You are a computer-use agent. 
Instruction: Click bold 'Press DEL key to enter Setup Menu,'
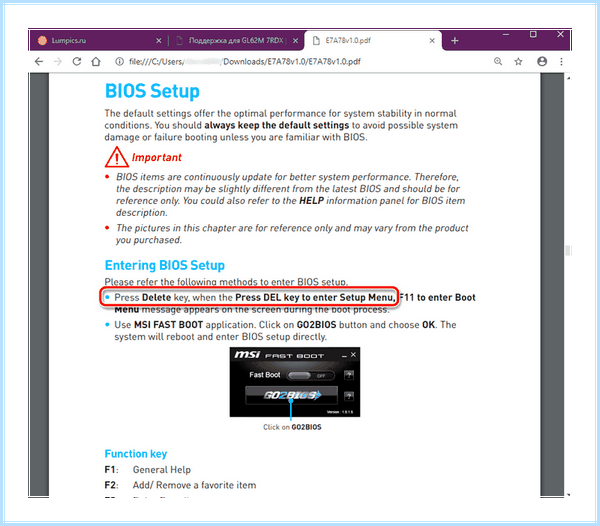316,298
